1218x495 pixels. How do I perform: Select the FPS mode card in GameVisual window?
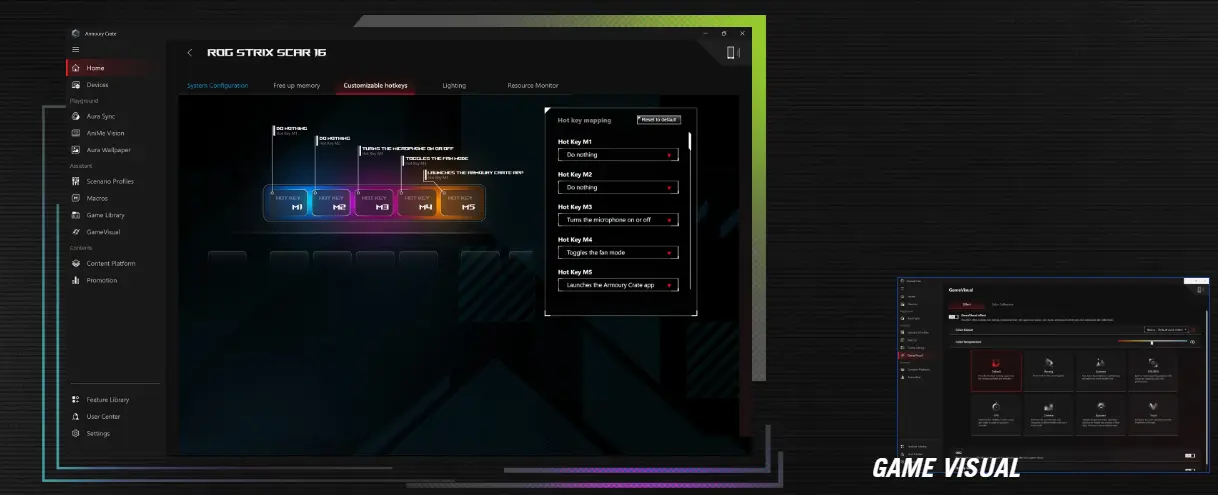996,414
